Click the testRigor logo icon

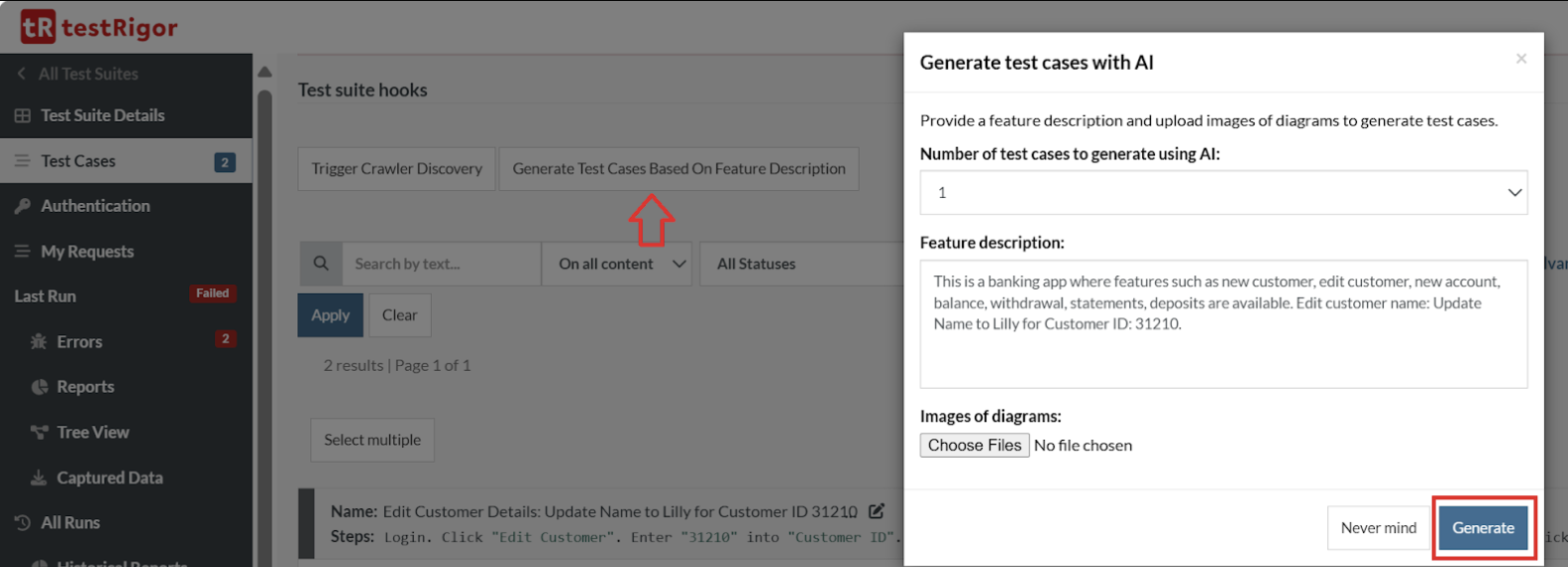38,27
